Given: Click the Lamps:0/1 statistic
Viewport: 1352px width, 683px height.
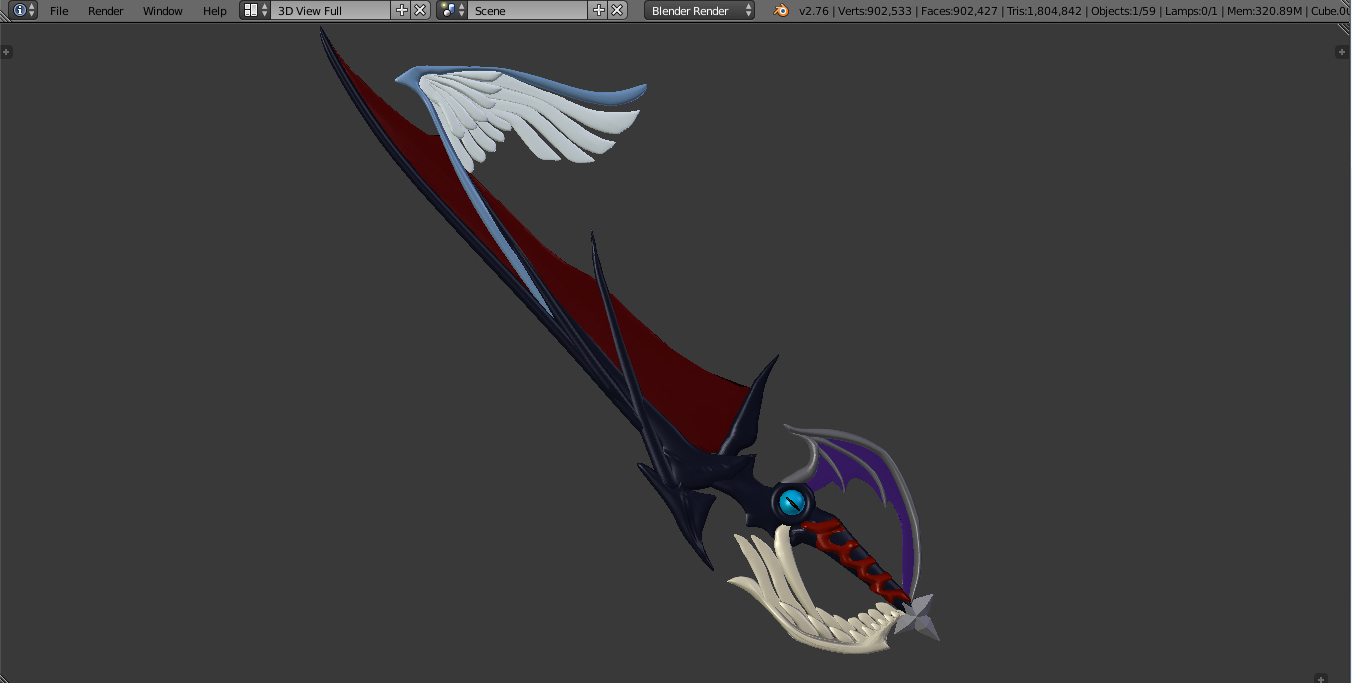Looking at the screenshot, I should tap(1189, 11).
